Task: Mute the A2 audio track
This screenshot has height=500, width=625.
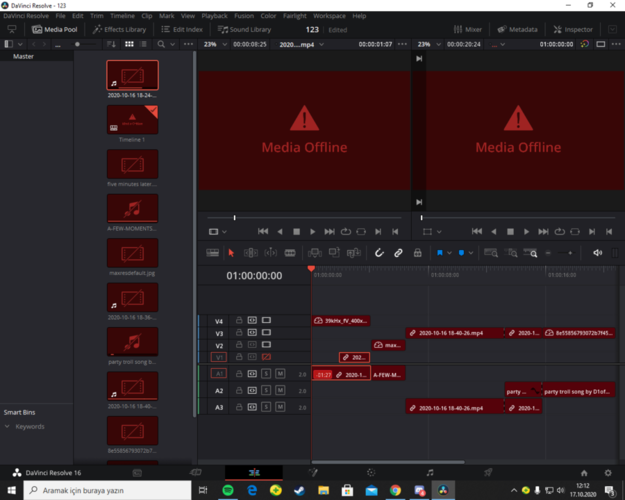Action: pos(280,390)
